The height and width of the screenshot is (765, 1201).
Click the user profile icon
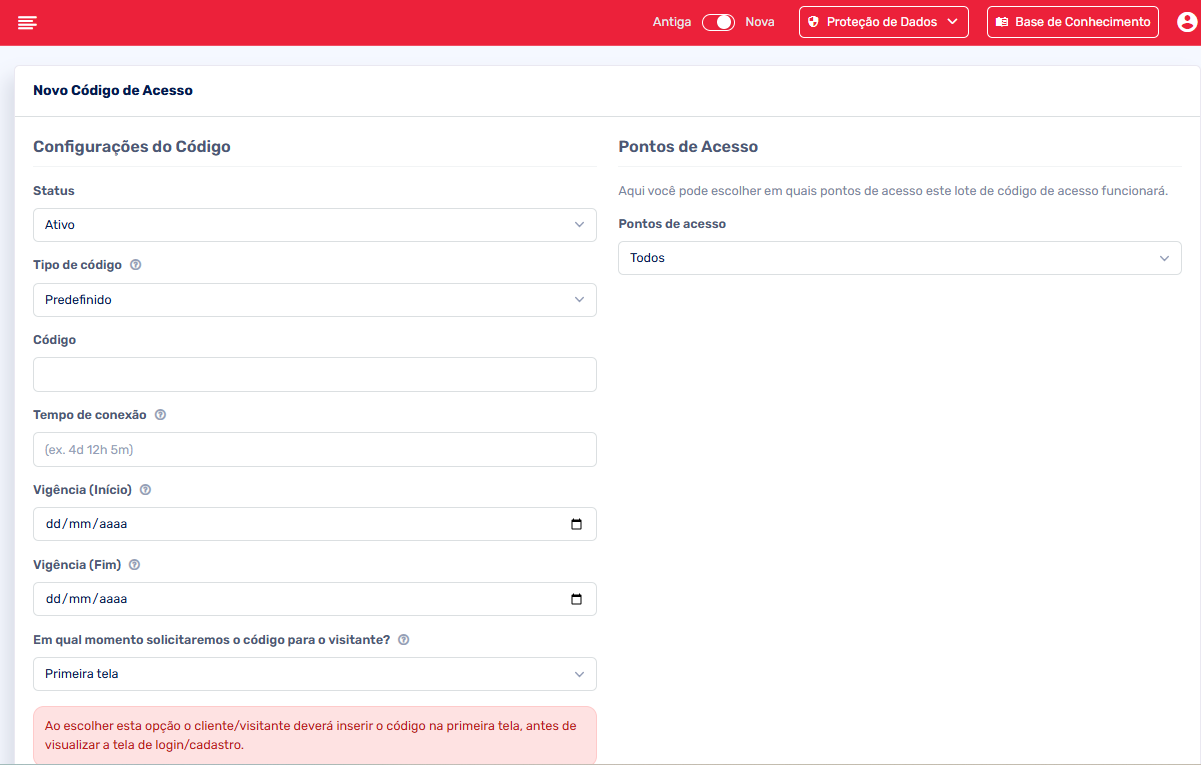[x=1186, y=22]
